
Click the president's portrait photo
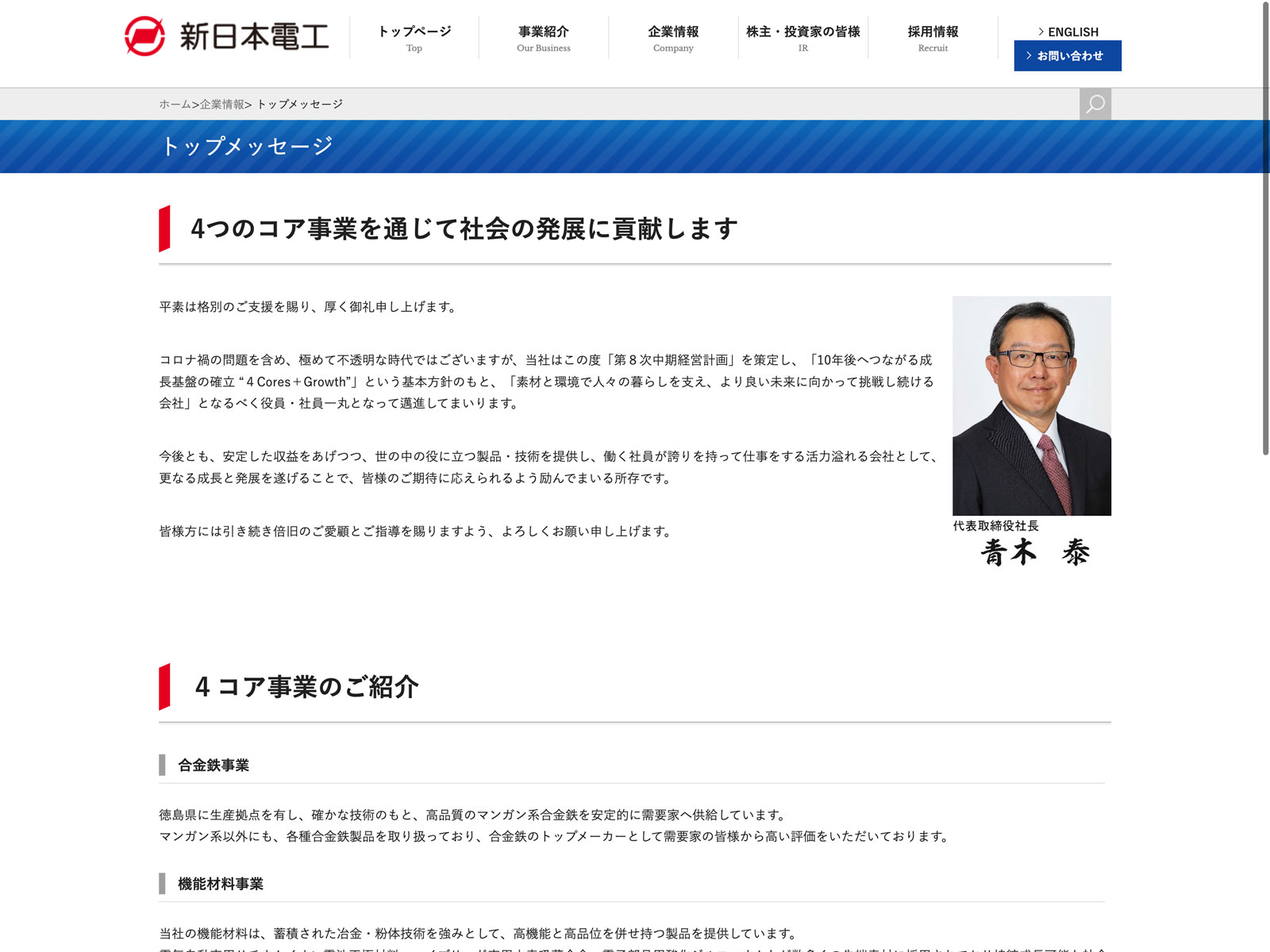point(1031,405)
